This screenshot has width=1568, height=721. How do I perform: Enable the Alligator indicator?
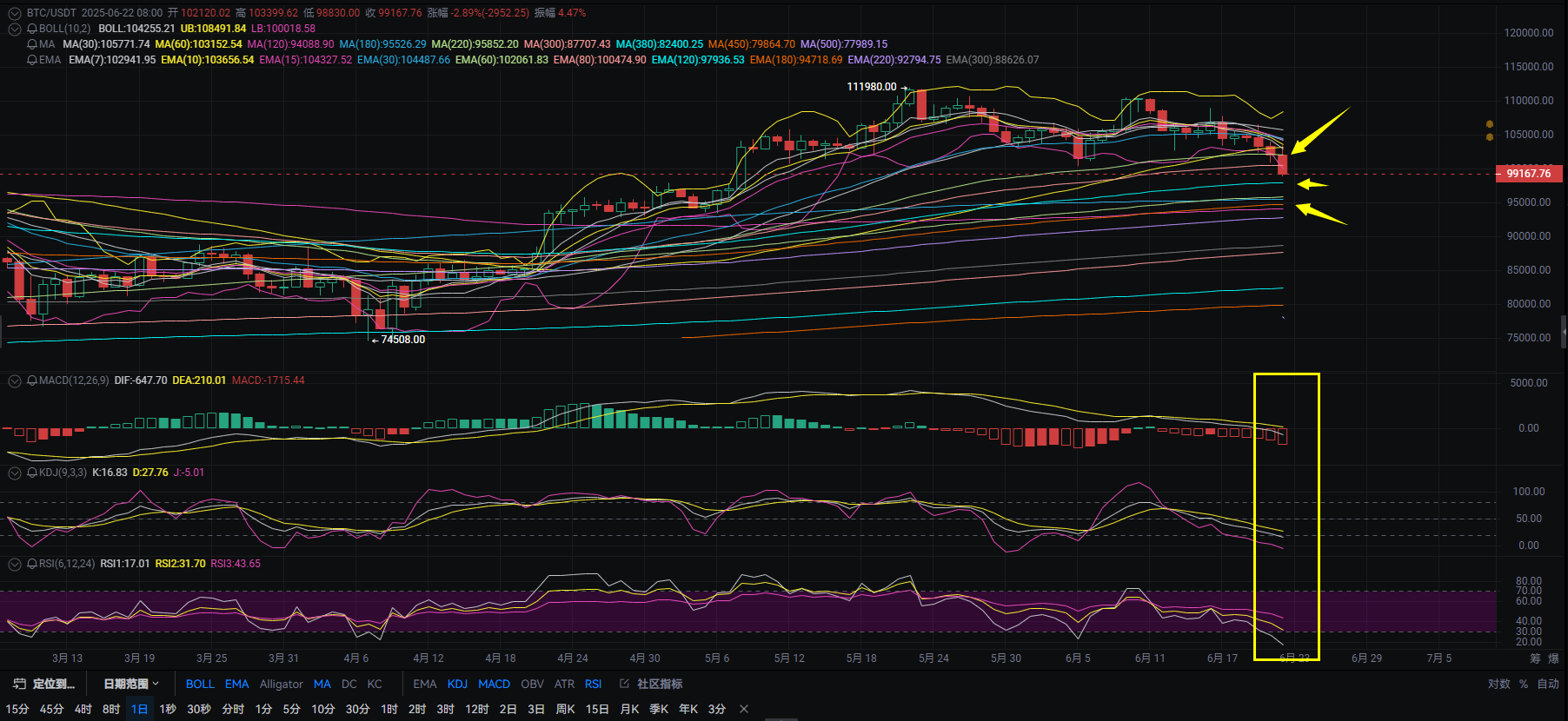tap(282, 684)
